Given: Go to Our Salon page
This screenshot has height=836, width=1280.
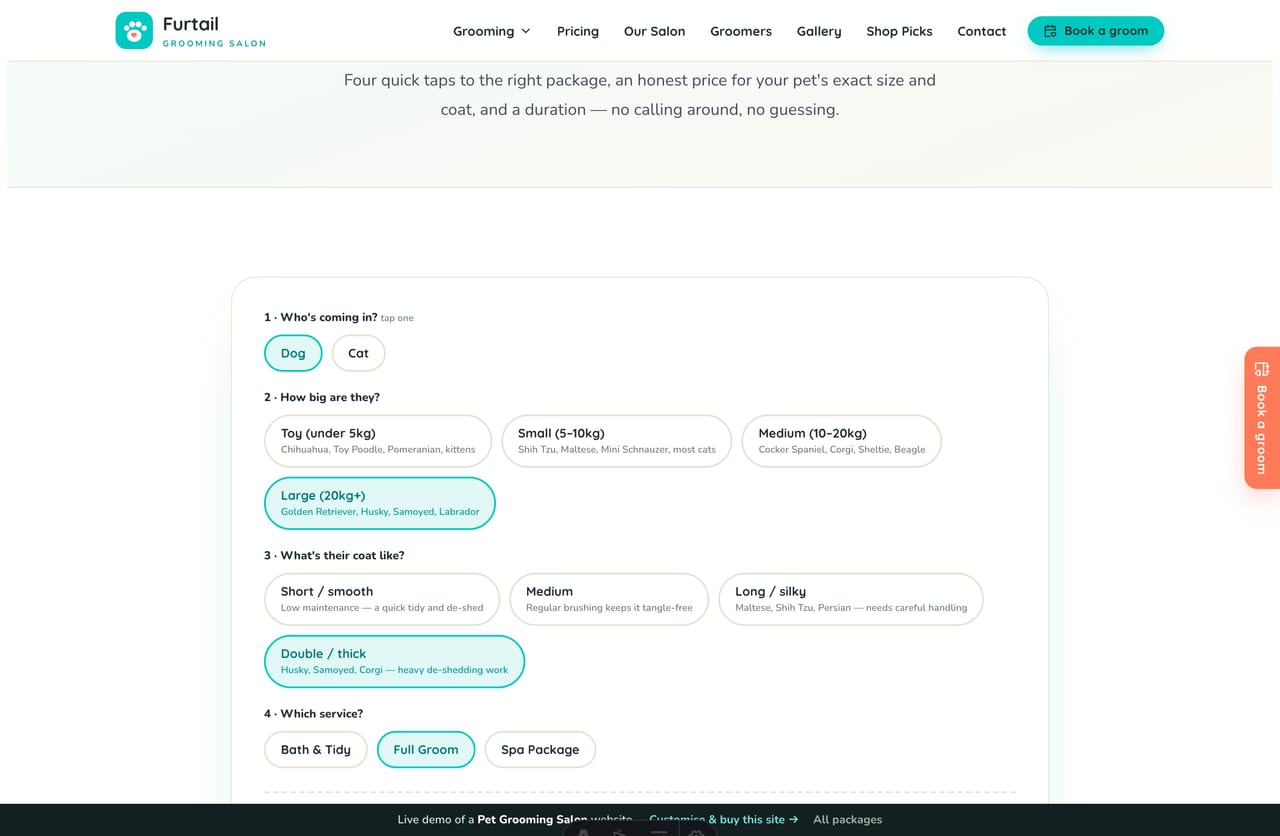Looking at the screenshot, I should [655, 31].
